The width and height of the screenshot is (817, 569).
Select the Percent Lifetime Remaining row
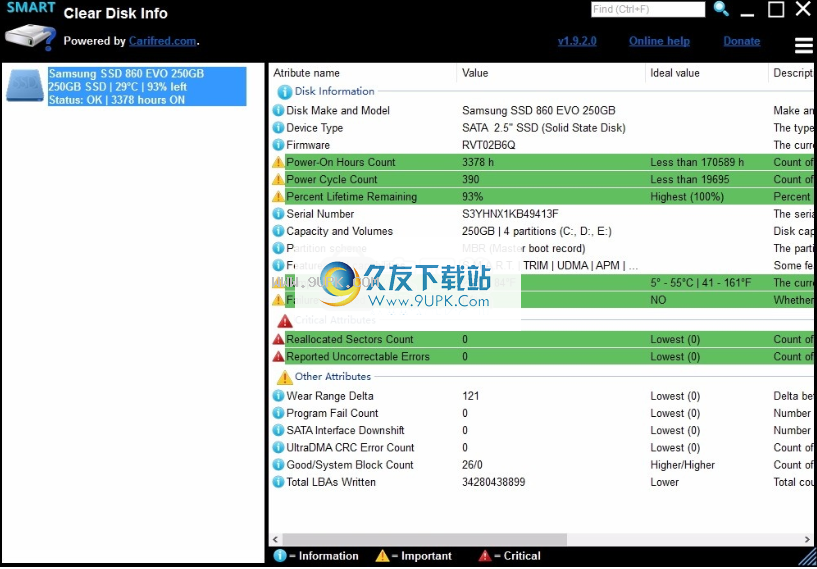(x=542, y=196)
